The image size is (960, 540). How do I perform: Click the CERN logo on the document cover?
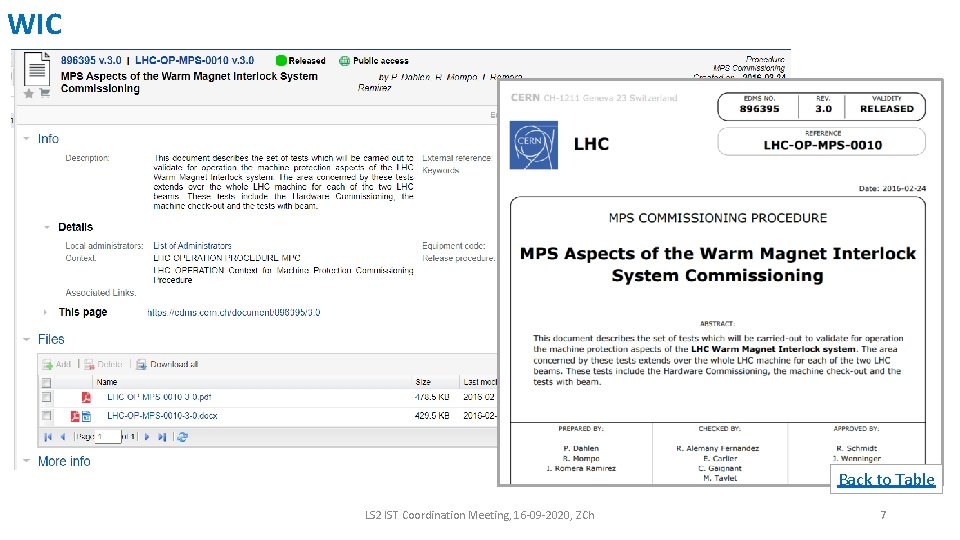click(x=534, y=145)
